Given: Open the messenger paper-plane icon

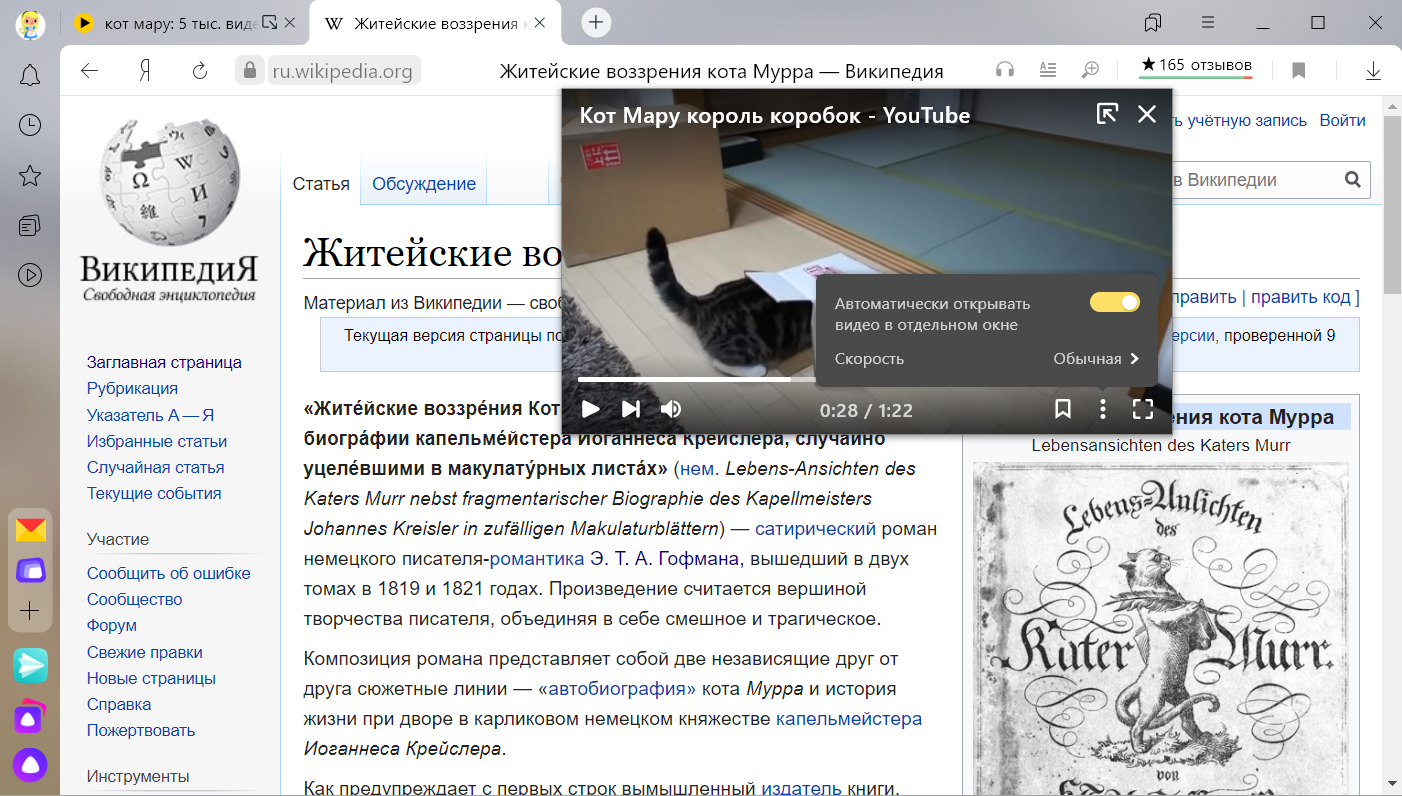Looking at the screenshot, I should pyautogui.click(x=30, y=665).
